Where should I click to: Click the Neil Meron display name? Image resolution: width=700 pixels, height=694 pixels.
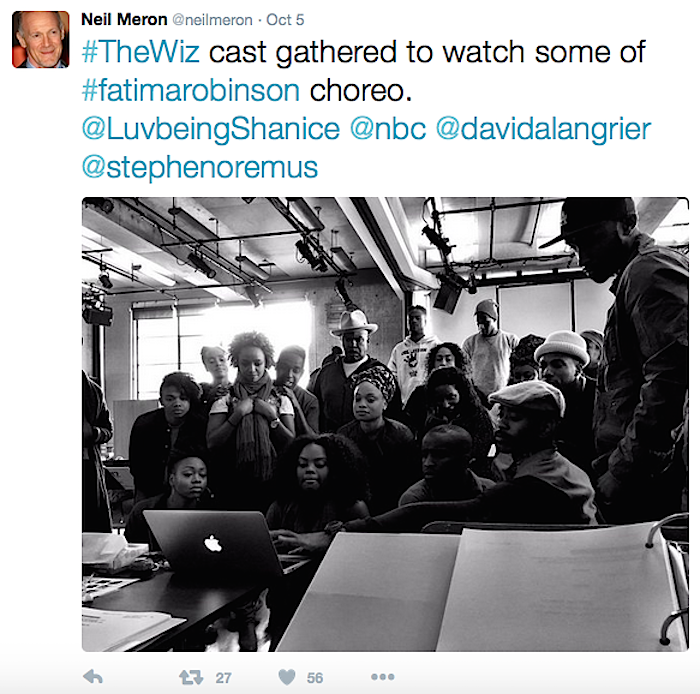[x=124, y=20]
